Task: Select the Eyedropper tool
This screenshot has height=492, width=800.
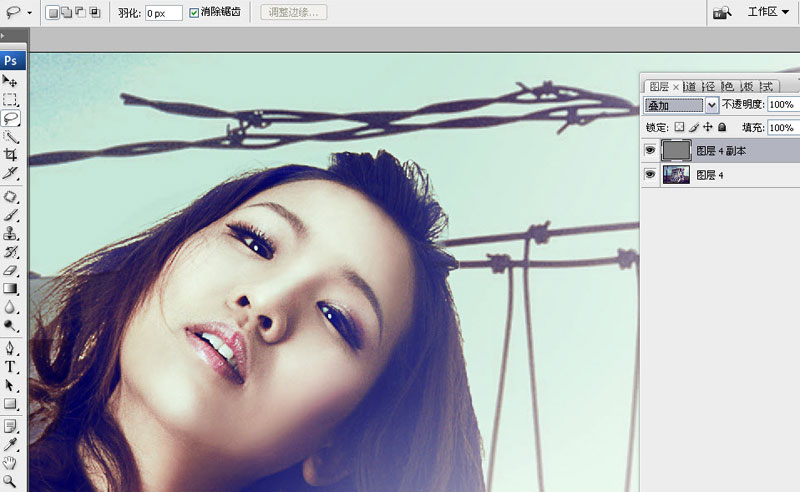Action: click(10, 445)
